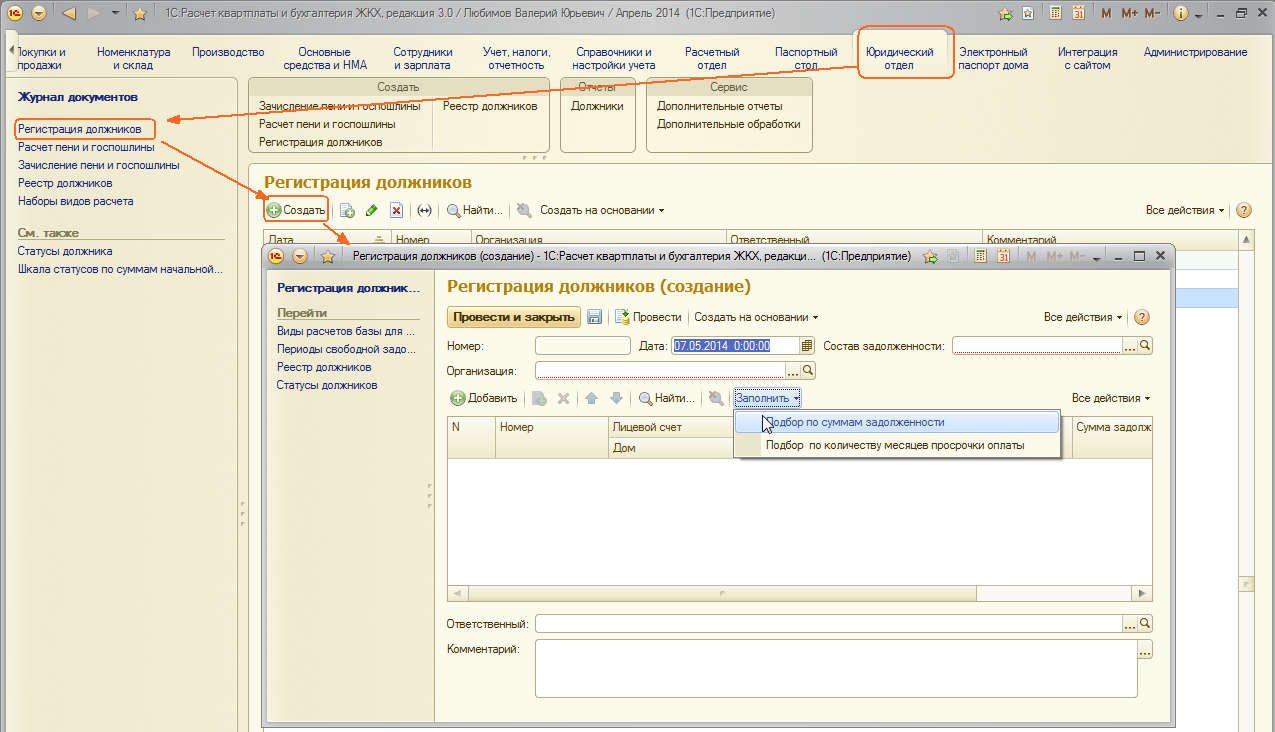Click the Дата input field

click(x=736, y=346)
